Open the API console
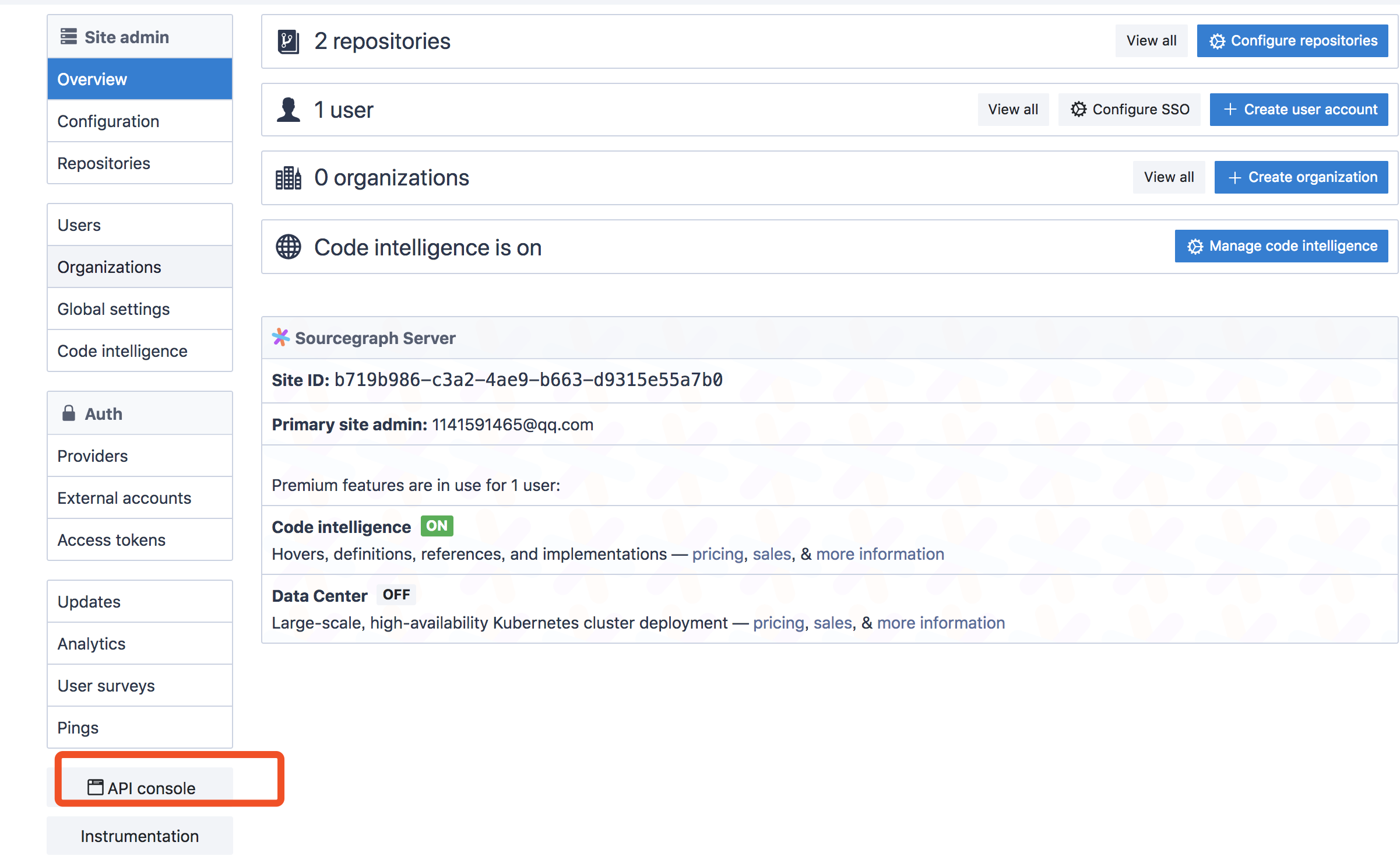This screenshot has width=1400, height=856. click(140, 787)
